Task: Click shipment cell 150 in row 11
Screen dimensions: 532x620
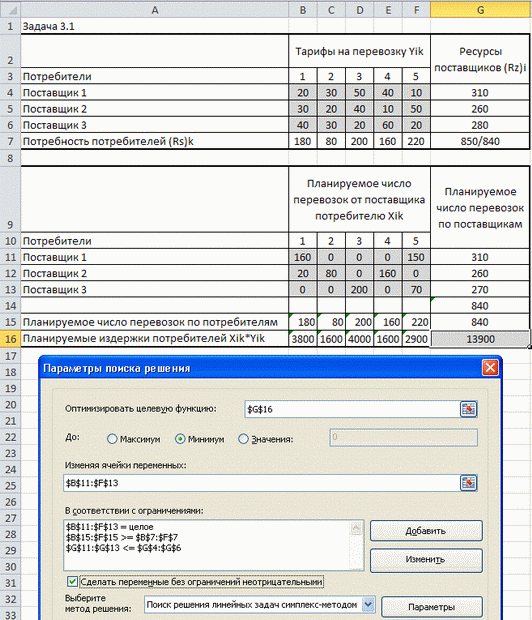Action: click(416, 257)
